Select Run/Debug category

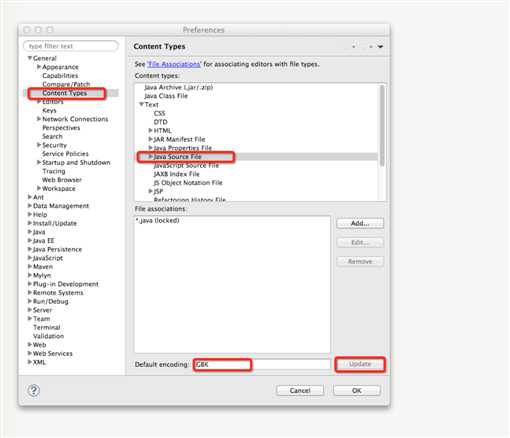(x=51, y=301)
